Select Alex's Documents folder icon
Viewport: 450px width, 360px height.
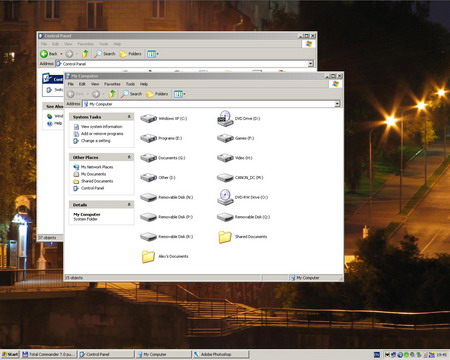(x=148, y=256)
